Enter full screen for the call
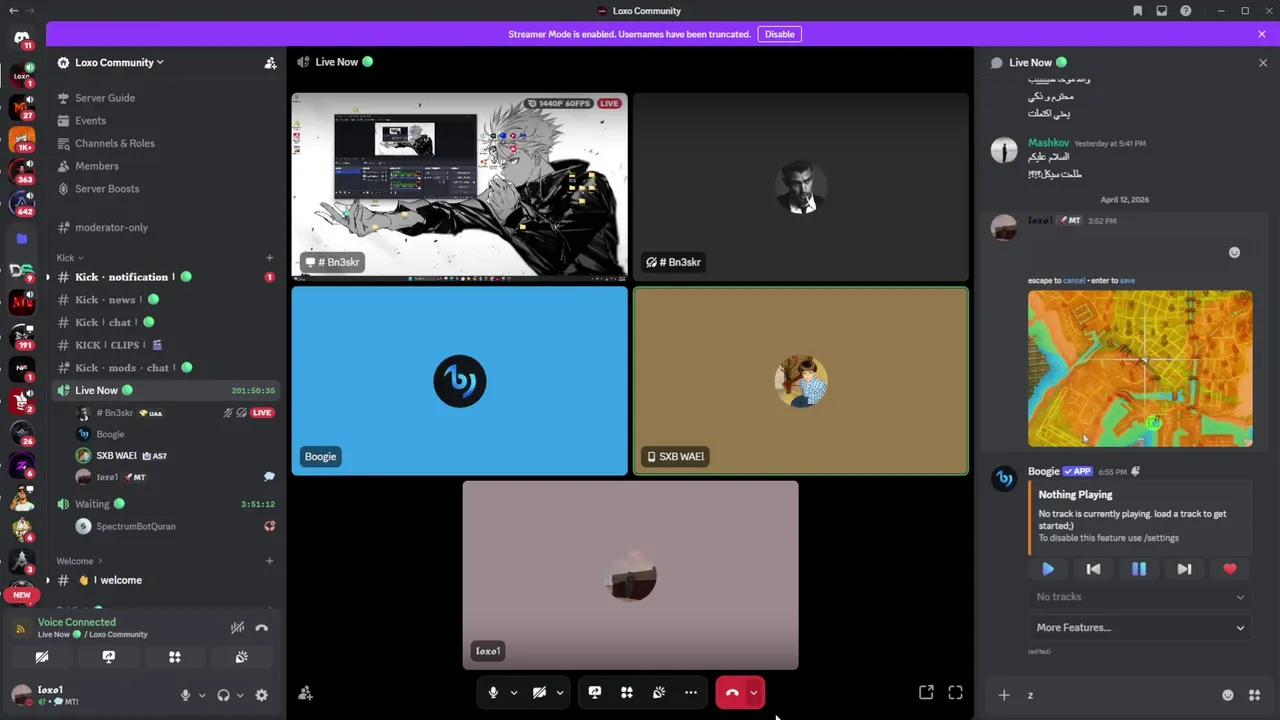Screen dimensions: 1280x720 click(956, 692)
